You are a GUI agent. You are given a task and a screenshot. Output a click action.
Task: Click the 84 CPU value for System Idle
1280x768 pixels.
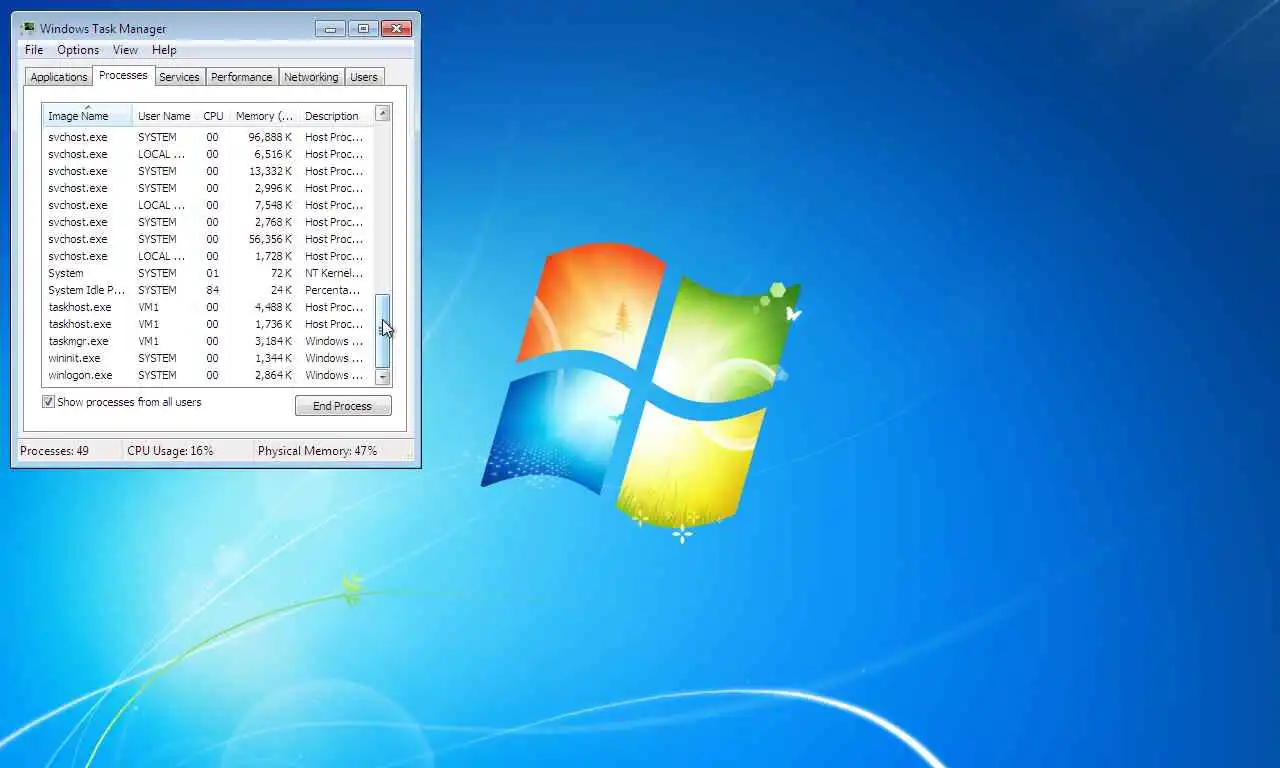tap(212, 290)
